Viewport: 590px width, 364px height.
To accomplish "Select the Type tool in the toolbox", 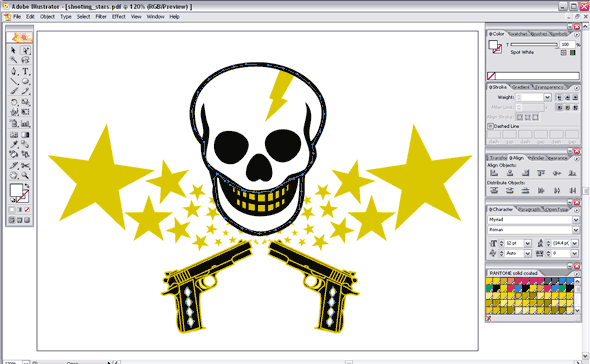I will tap(25, 71).
